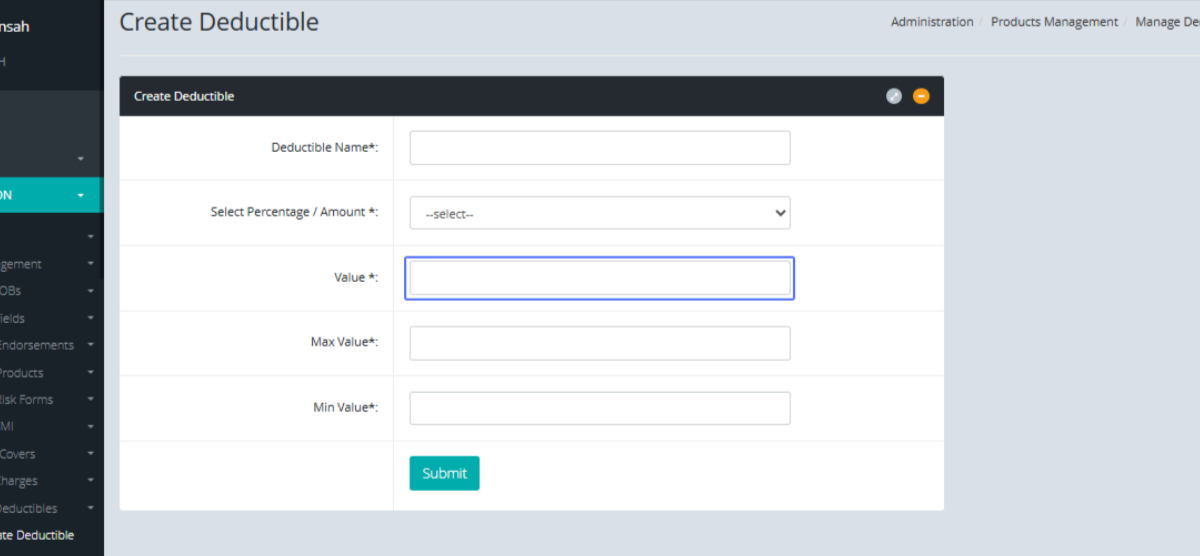Expand the Products sidebar menu
The width and height of the screenshot is (1200, 556).
coord(22,372)
